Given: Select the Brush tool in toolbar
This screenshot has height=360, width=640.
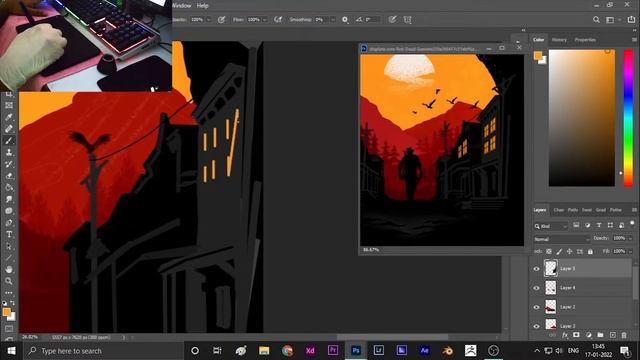Looking at the screenshot, I should pos(9,141).
